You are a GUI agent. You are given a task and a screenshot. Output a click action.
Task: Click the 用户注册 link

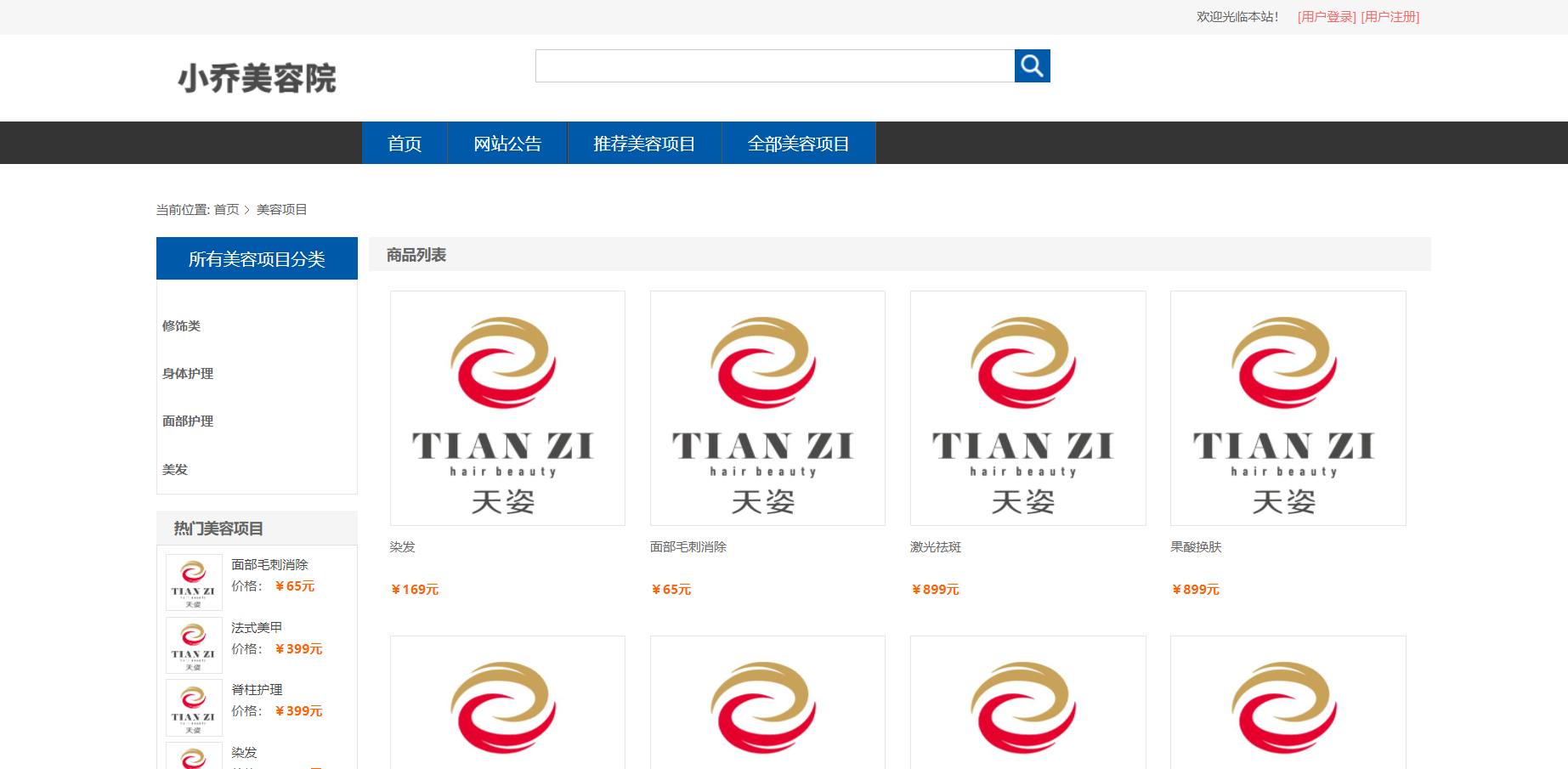coord(1390,17)
